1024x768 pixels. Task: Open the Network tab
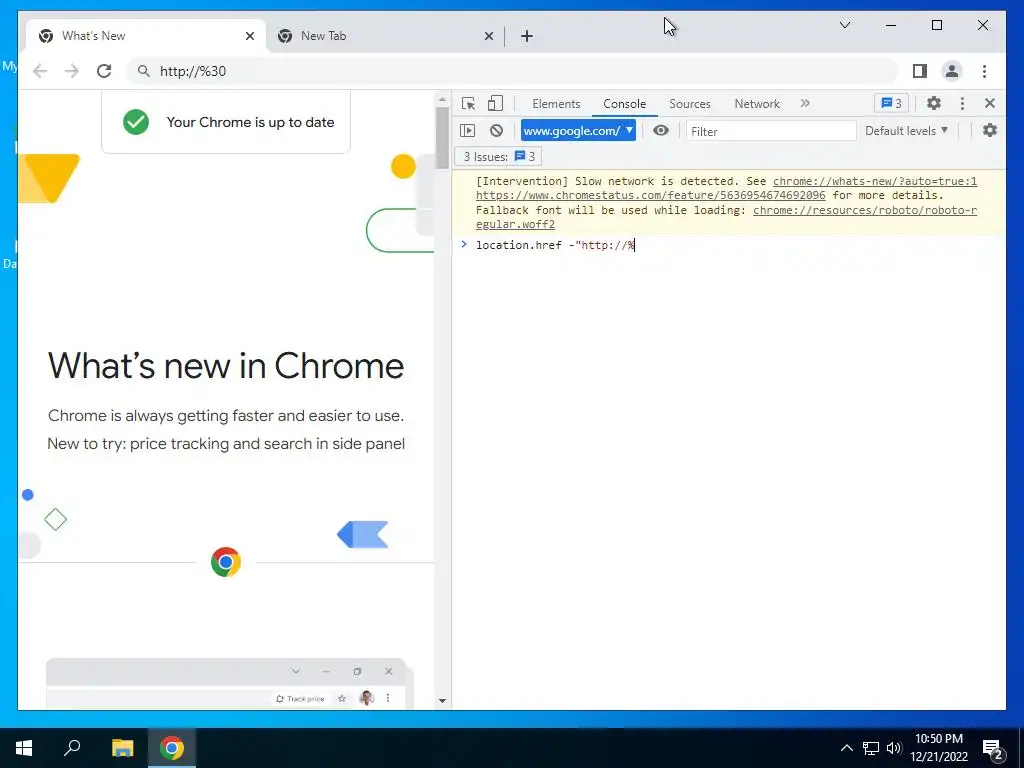(757, 104)
